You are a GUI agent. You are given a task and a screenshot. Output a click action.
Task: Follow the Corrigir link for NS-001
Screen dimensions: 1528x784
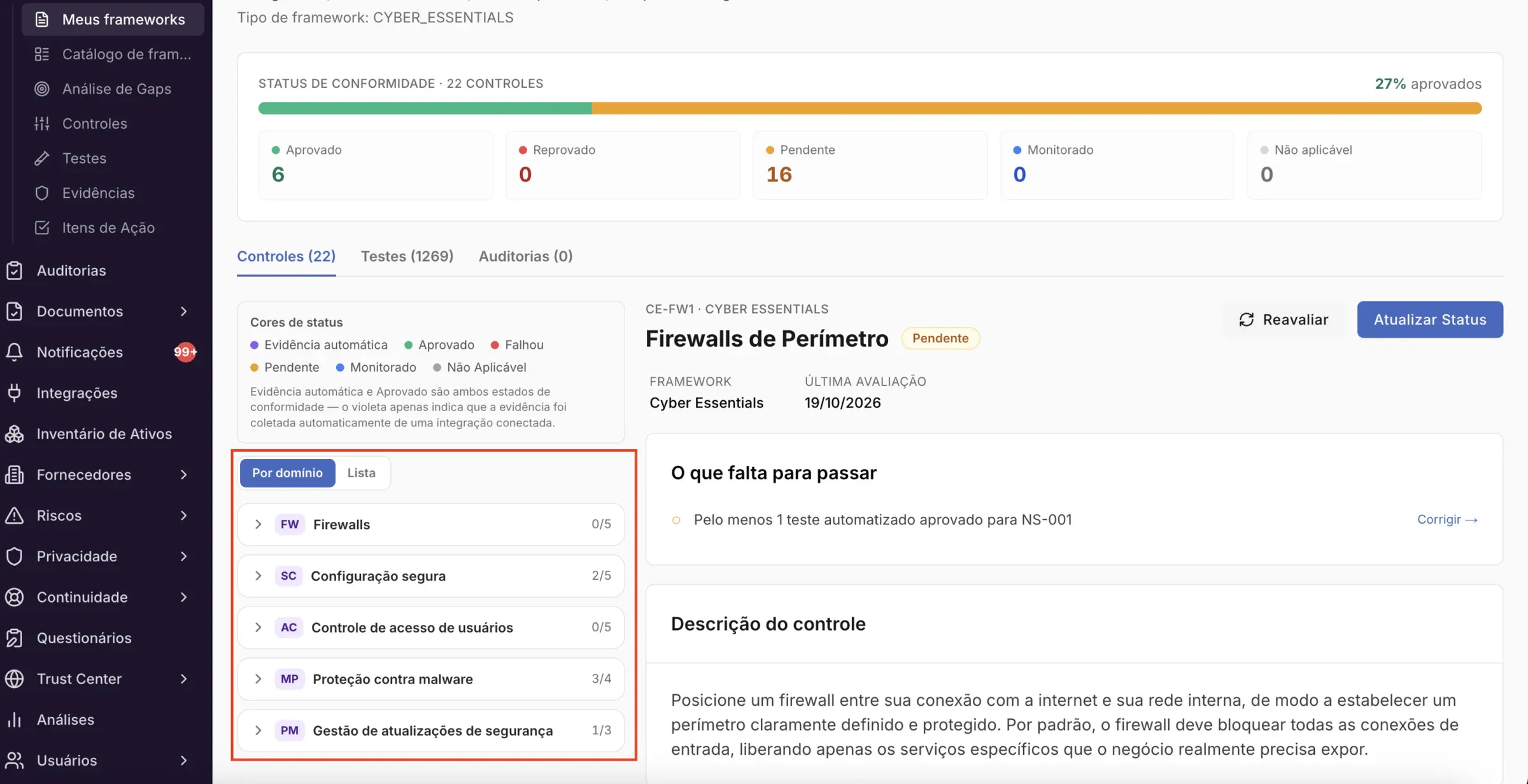pos(1447,520)
